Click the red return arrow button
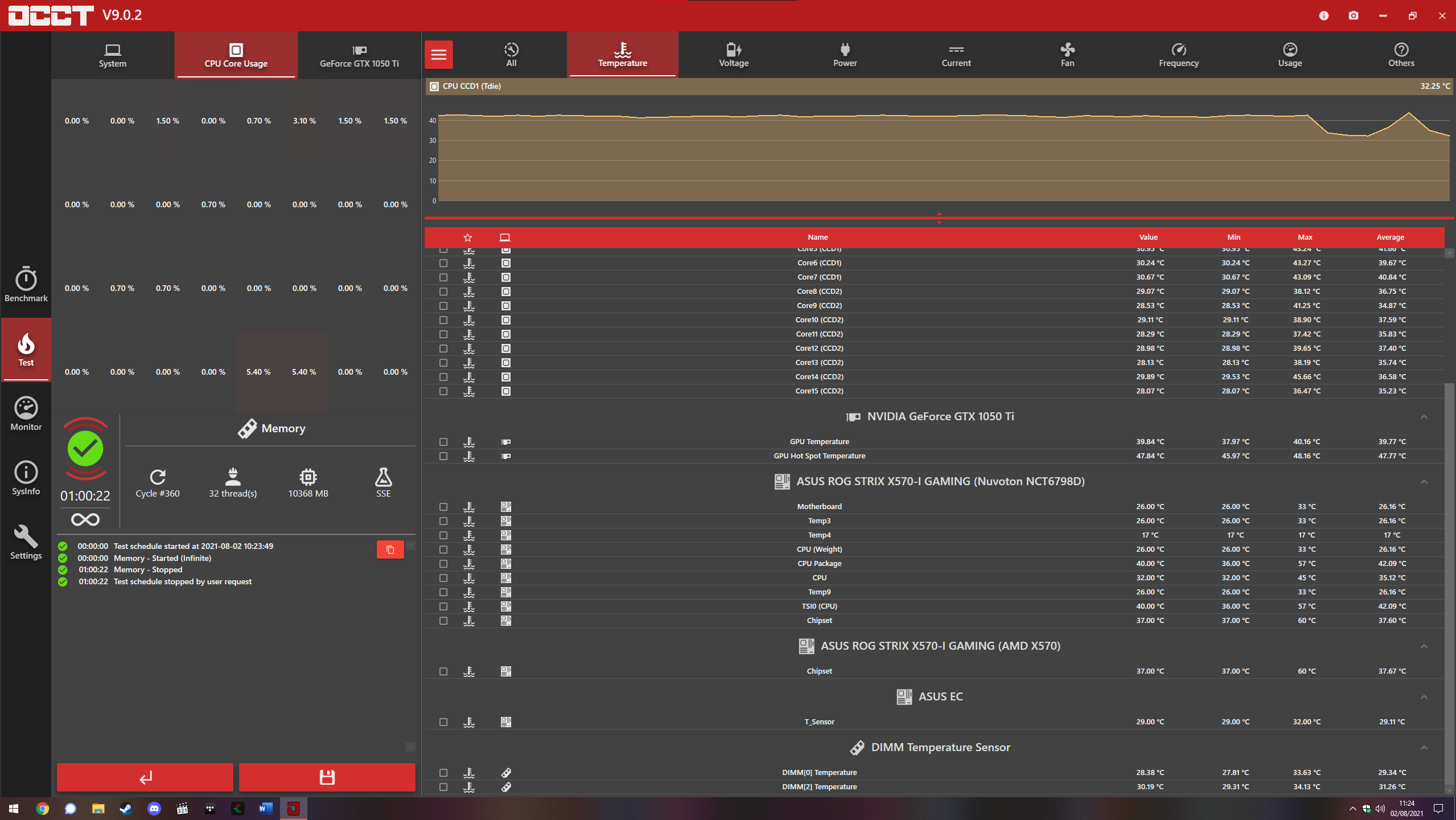Image resolution: width=1456 pixels, height=820 pixels. pyautogui.click(x=145, y=777)
